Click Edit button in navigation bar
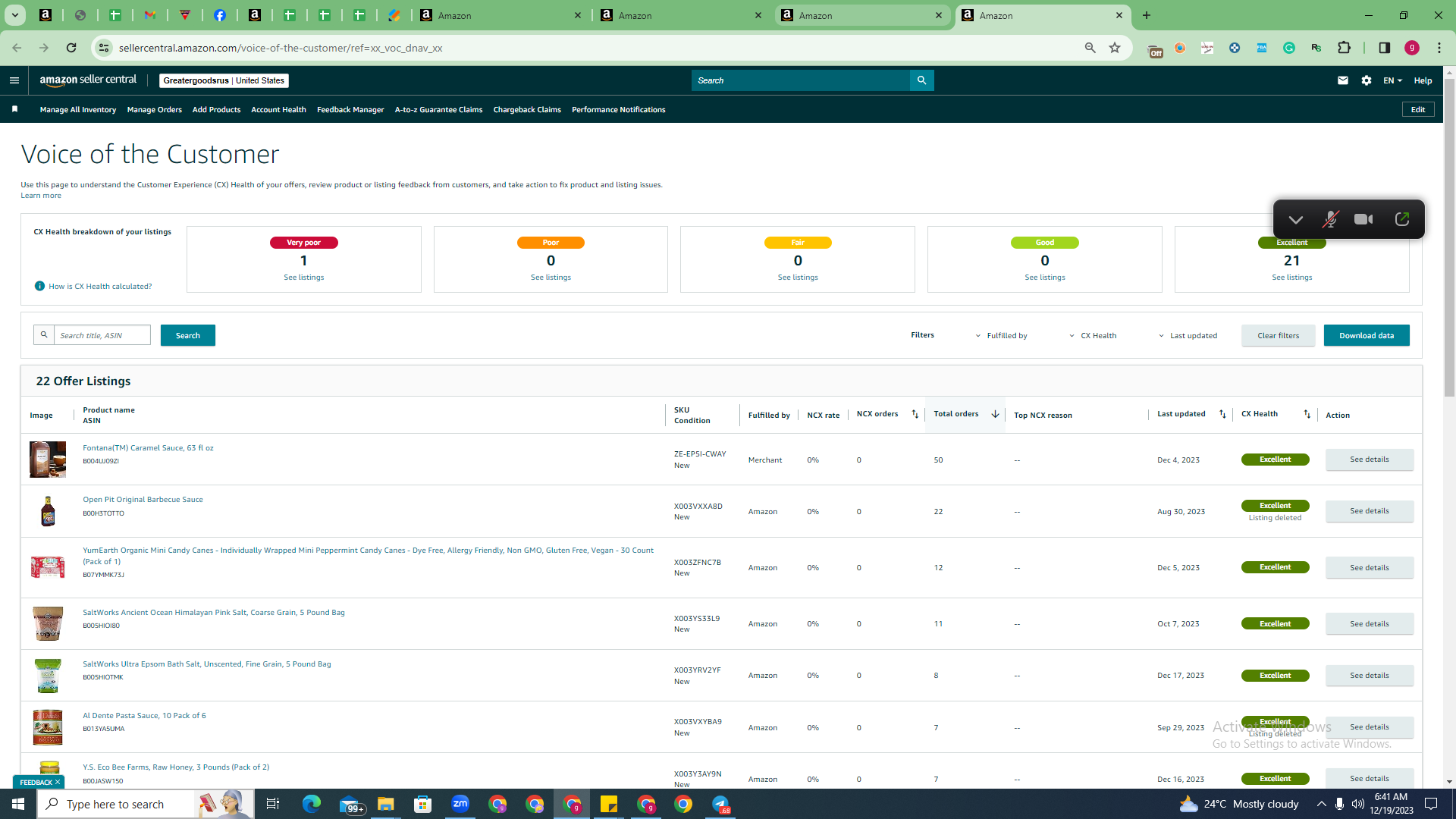1456x819 pixels. [1418, 109]
